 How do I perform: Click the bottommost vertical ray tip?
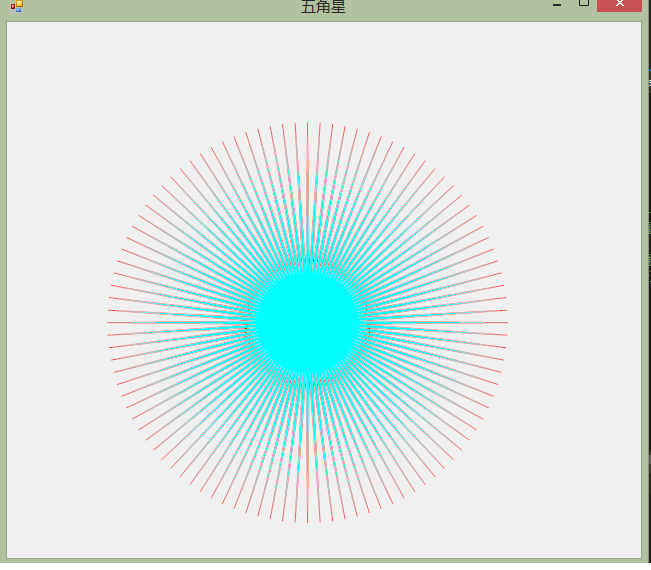[x=308, y=521]
